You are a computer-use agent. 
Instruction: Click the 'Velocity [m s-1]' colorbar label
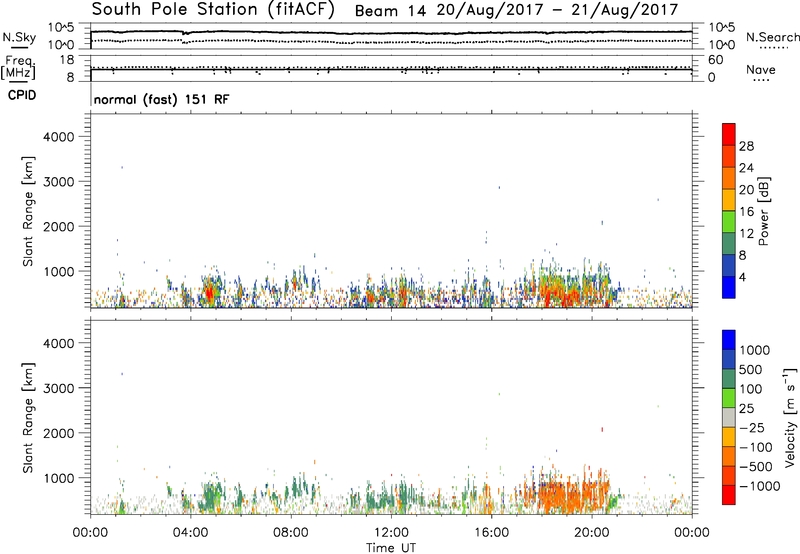(790, 417)
